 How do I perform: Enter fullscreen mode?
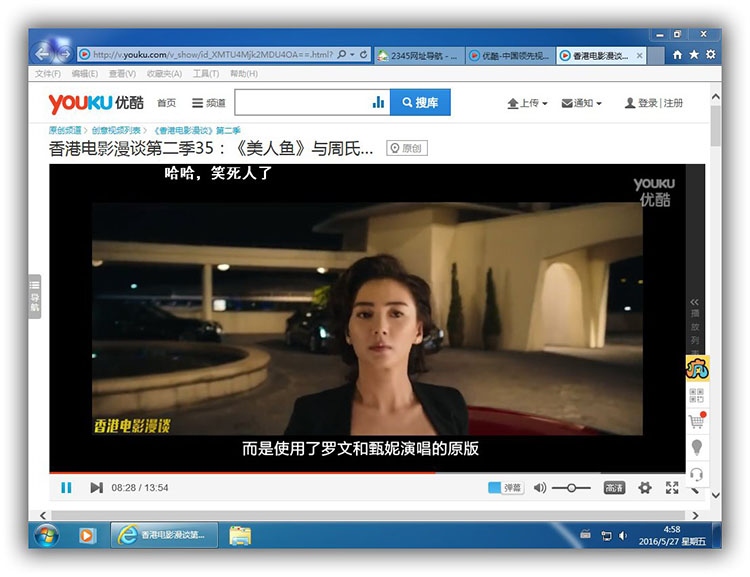click(x=672, y=488)
